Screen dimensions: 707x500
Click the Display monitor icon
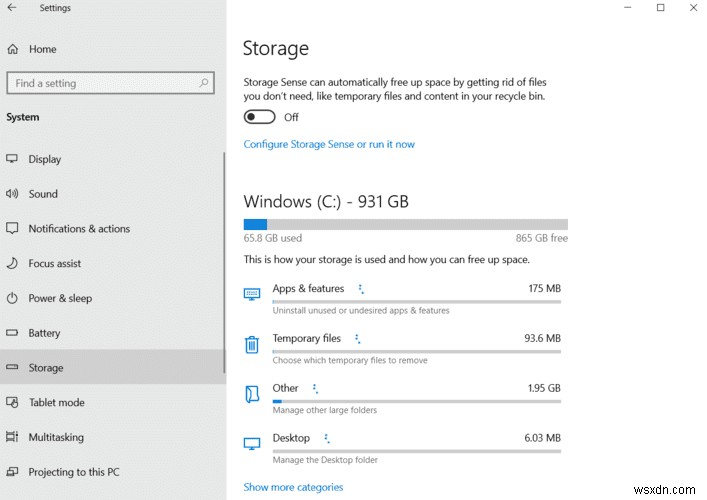(12, 159)
